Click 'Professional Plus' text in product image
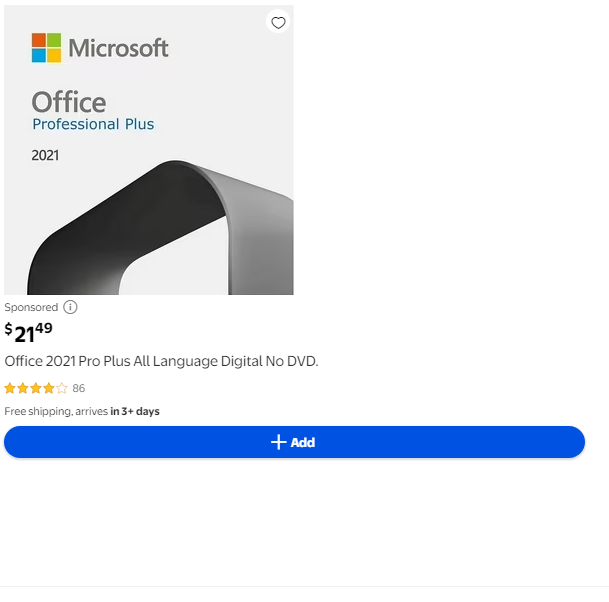Screen dimensions: 609x602 pos(93,124)
